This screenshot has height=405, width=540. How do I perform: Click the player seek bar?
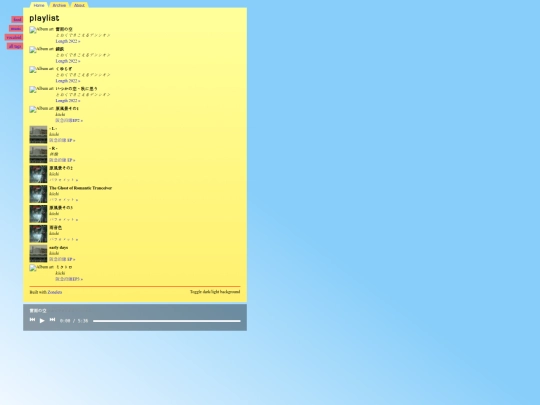coord(167,321)
